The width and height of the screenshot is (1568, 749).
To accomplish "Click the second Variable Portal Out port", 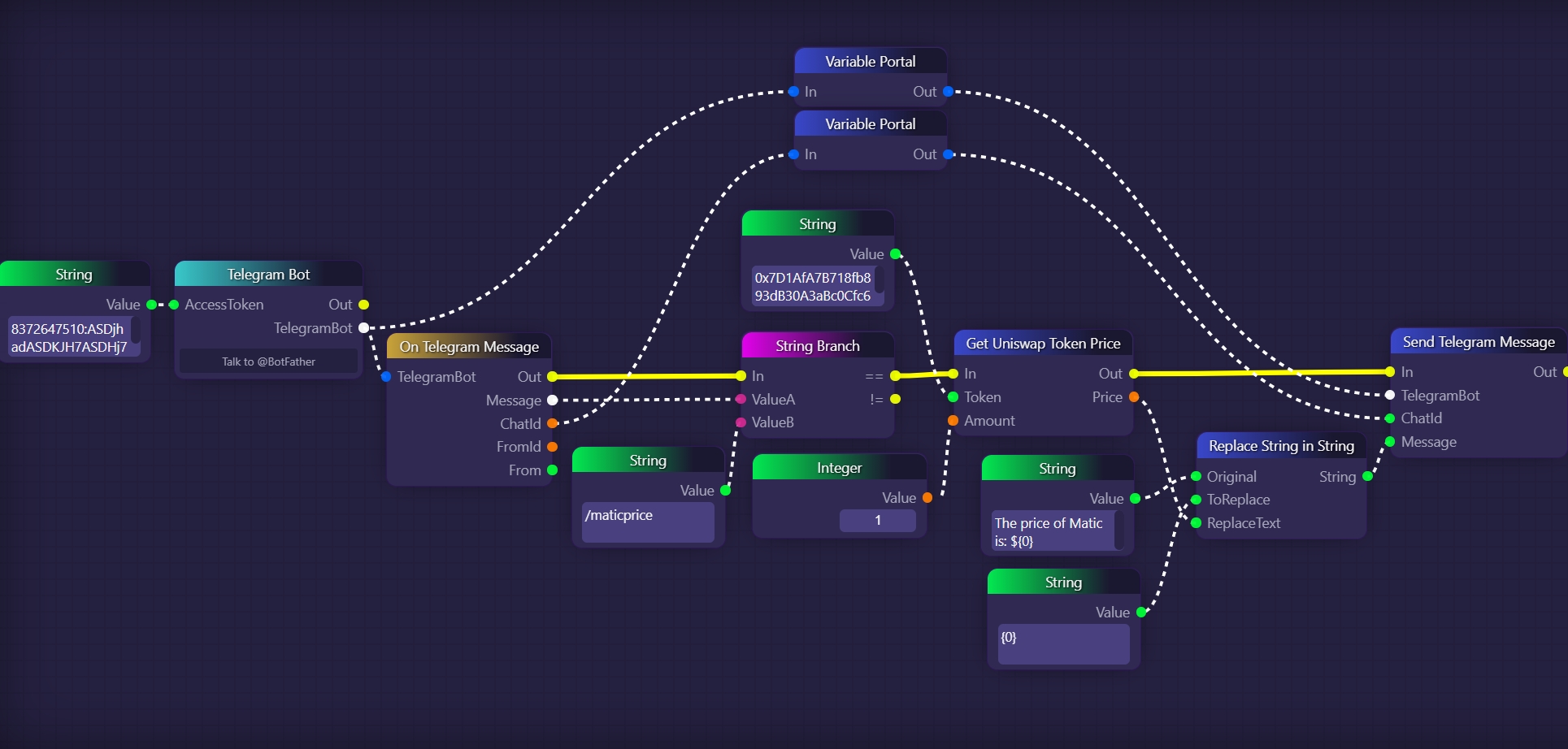I will (x=948, y=154).
